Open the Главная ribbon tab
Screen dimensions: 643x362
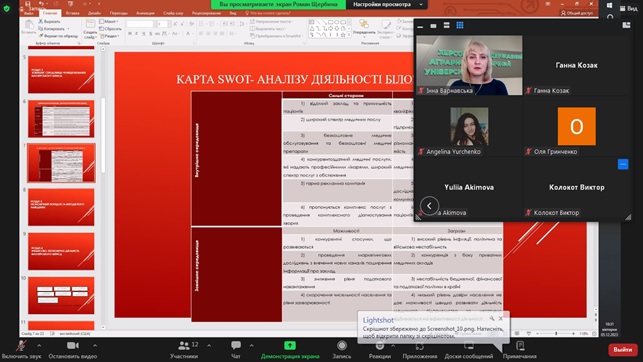coord(50,13)
